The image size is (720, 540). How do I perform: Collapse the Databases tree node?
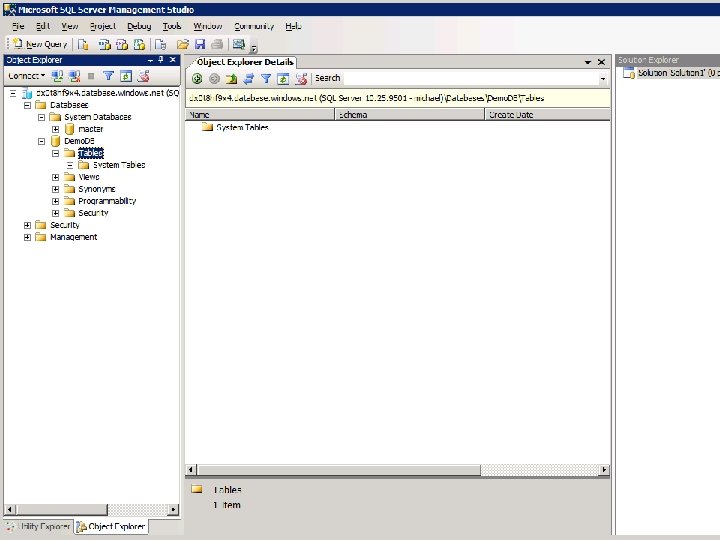27,105
